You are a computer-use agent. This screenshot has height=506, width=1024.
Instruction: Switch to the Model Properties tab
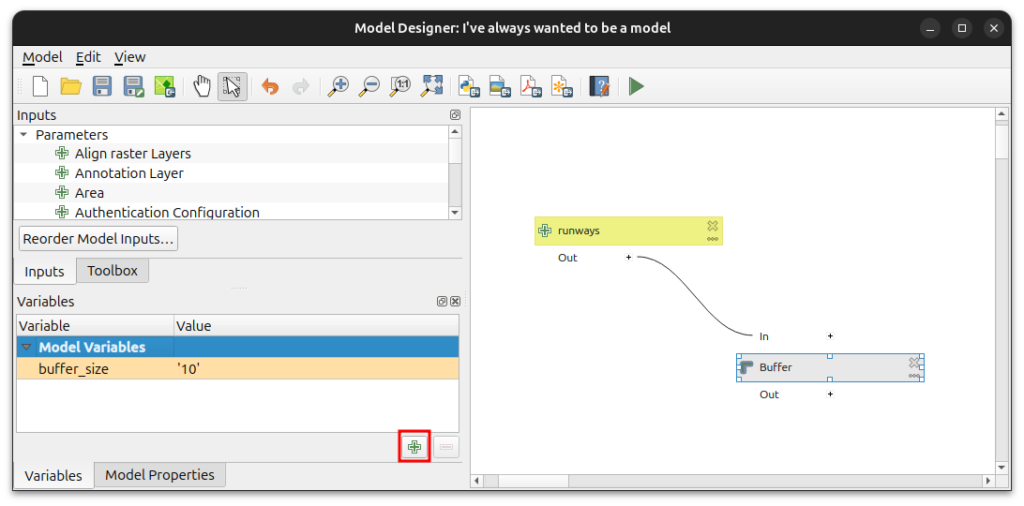pyautogui.click(x=160, y=475)
